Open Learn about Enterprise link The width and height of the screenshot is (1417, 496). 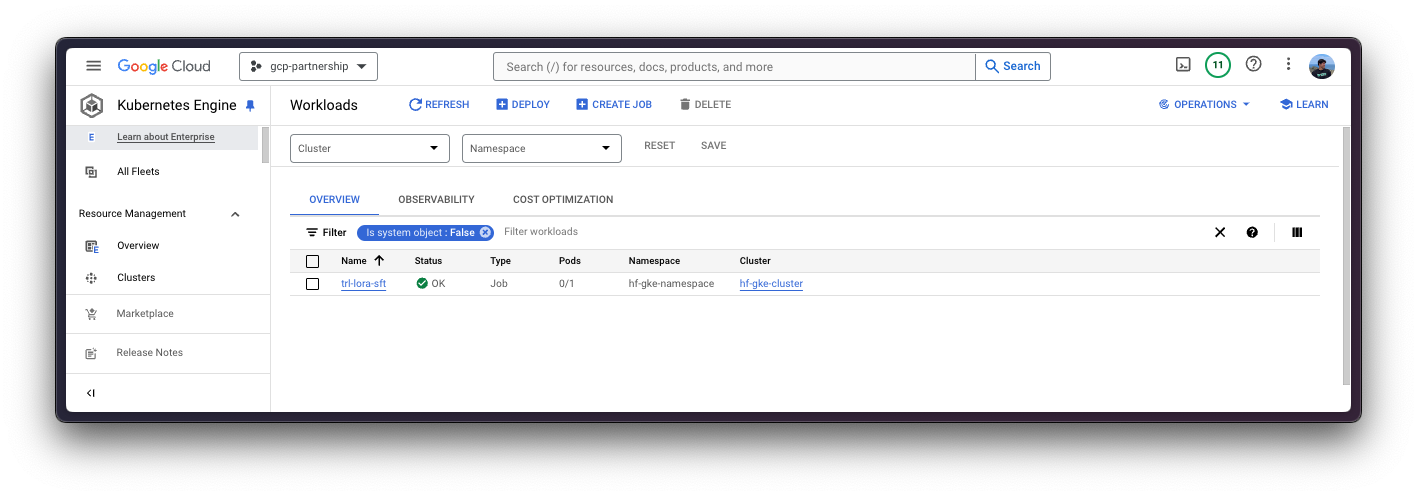[x=166, y=137]
